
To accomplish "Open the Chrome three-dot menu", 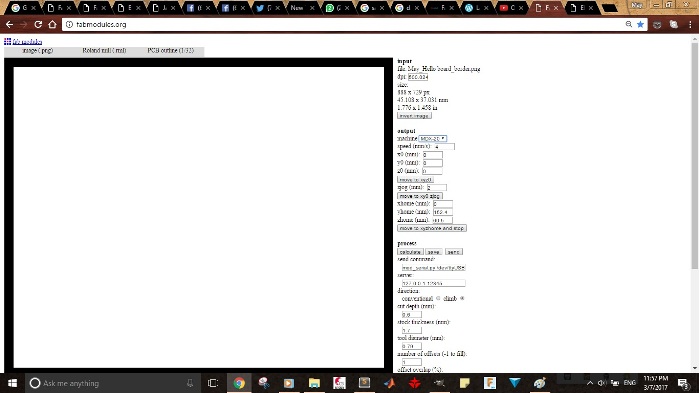I will [690, 25].
